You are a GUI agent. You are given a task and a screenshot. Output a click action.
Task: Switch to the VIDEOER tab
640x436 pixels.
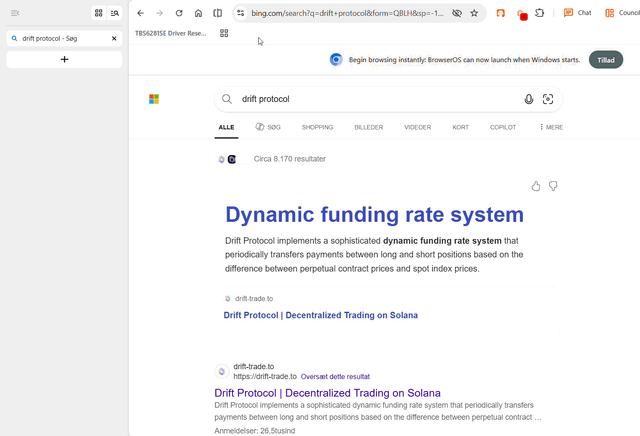tap(418, 127)
